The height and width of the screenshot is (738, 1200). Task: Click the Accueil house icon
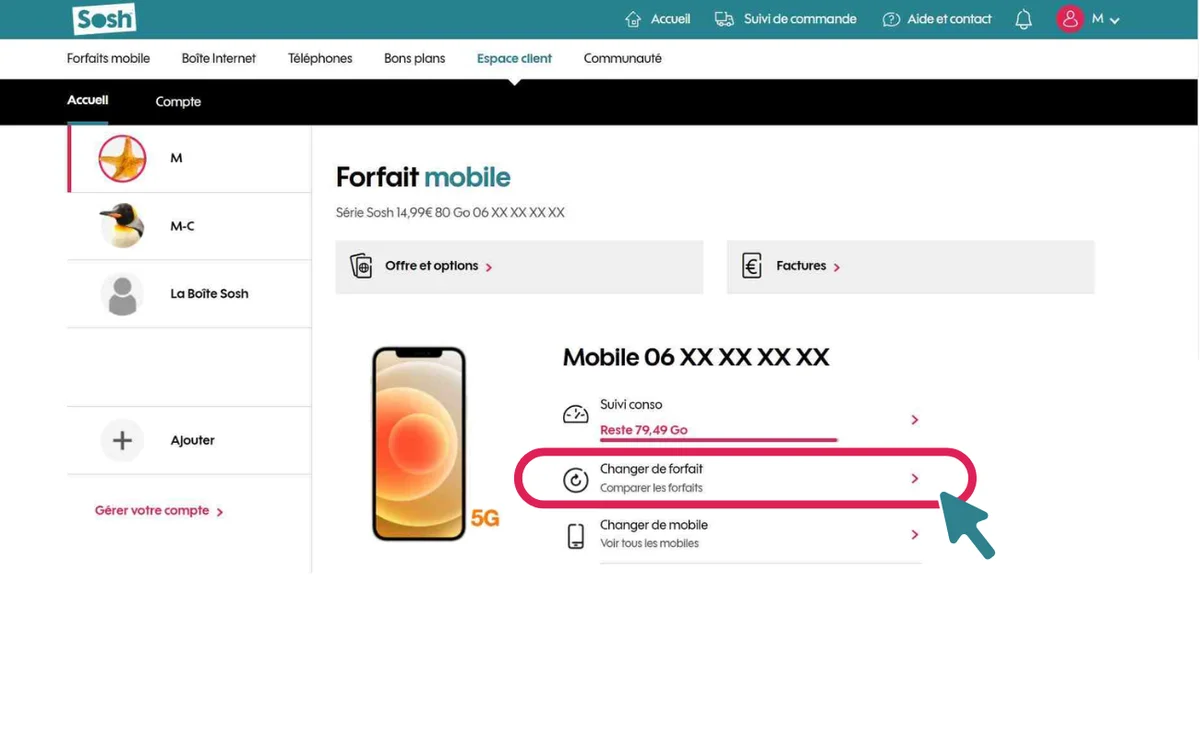[633, 19]
